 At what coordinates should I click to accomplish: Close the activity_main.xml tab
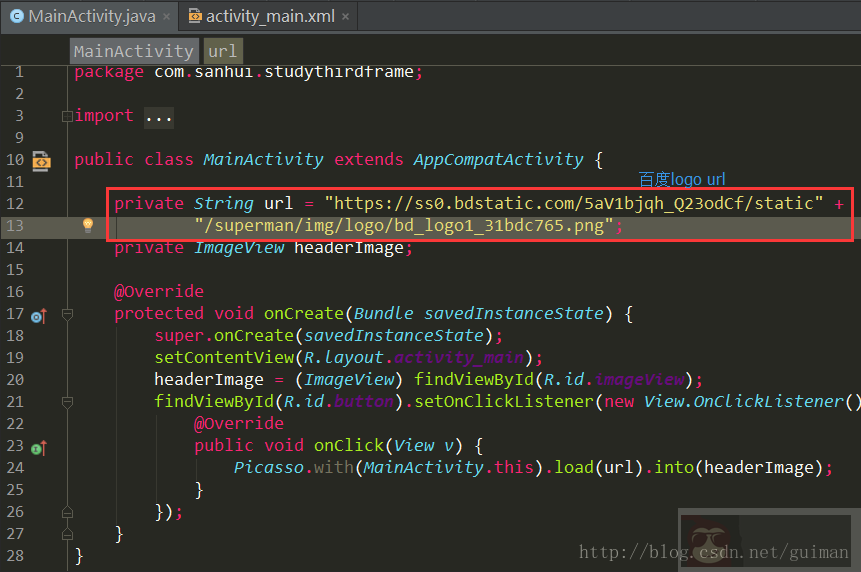pos(346,17)
